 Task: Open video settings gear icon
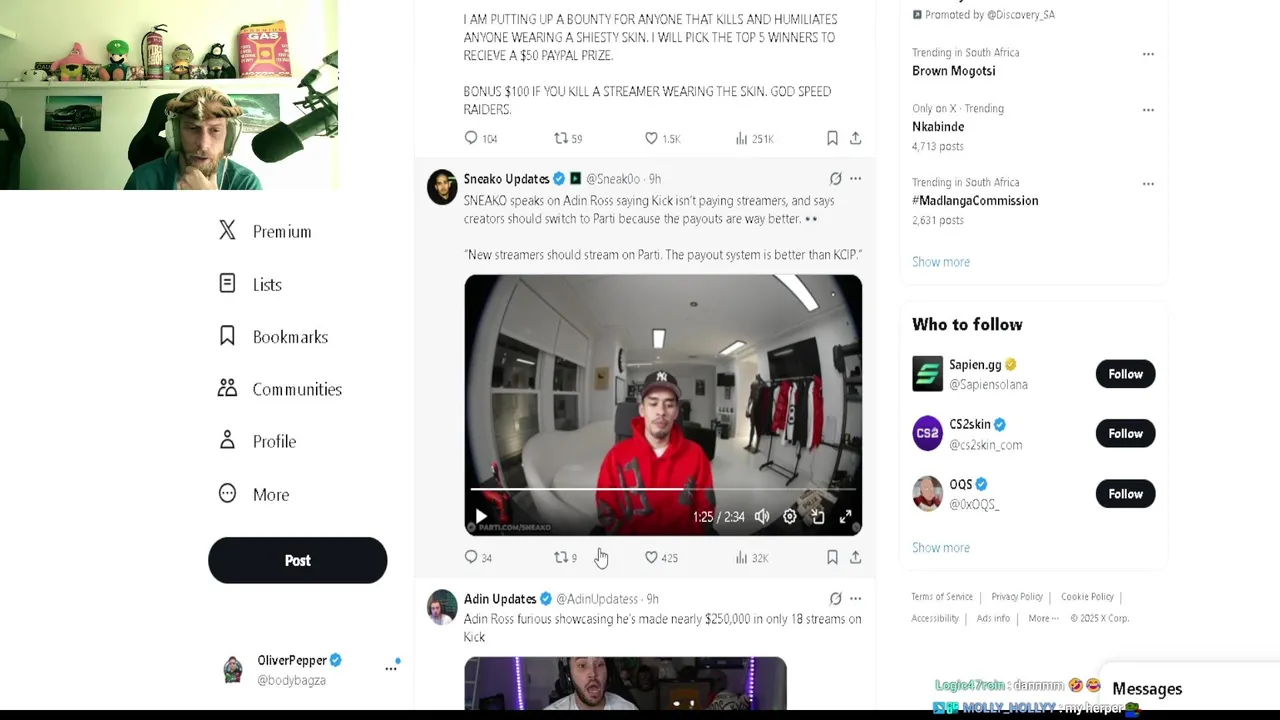pos(790,517)
